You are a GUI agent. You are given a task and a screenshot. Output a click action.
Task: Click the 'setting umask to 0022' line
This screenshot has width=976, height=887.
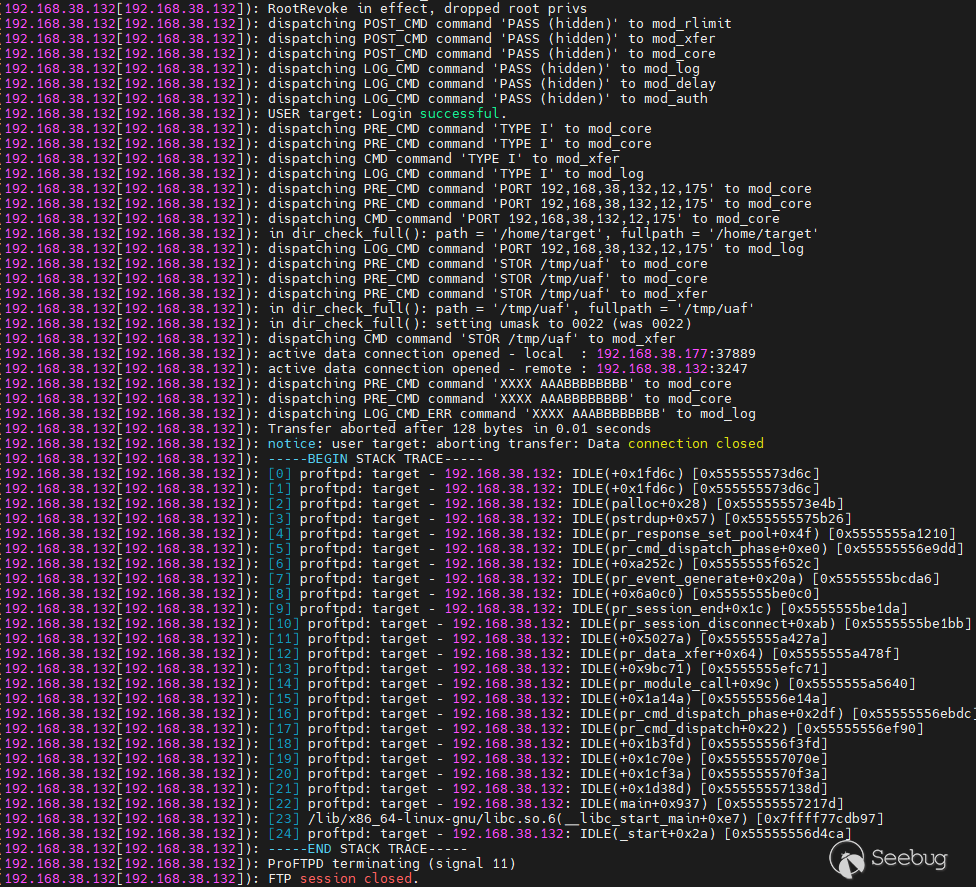click(x=479, y=324)
